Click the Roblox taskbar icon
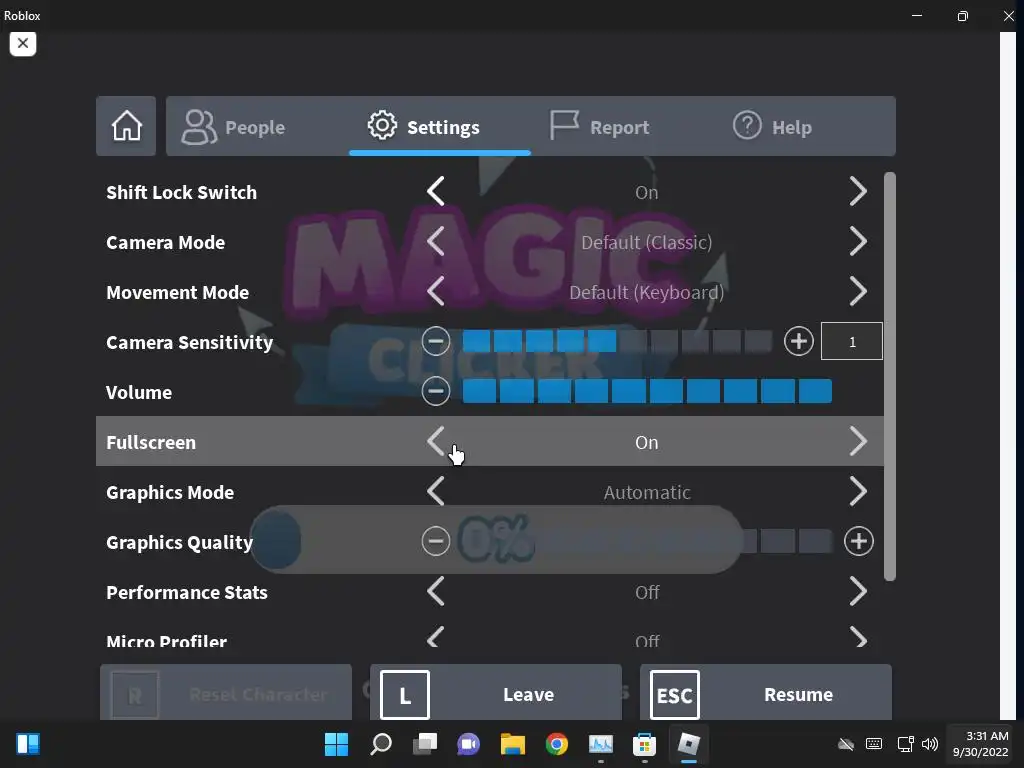 point(688,744)
